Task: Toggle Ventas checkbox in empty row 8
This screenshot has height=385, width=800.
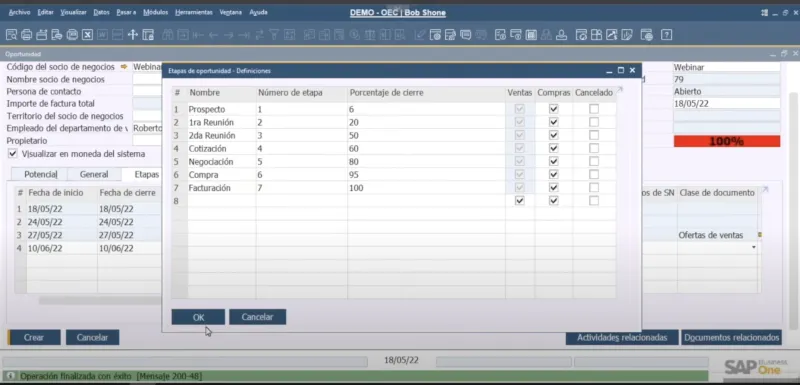Action: pyautogui.click(x=519, y=201)
